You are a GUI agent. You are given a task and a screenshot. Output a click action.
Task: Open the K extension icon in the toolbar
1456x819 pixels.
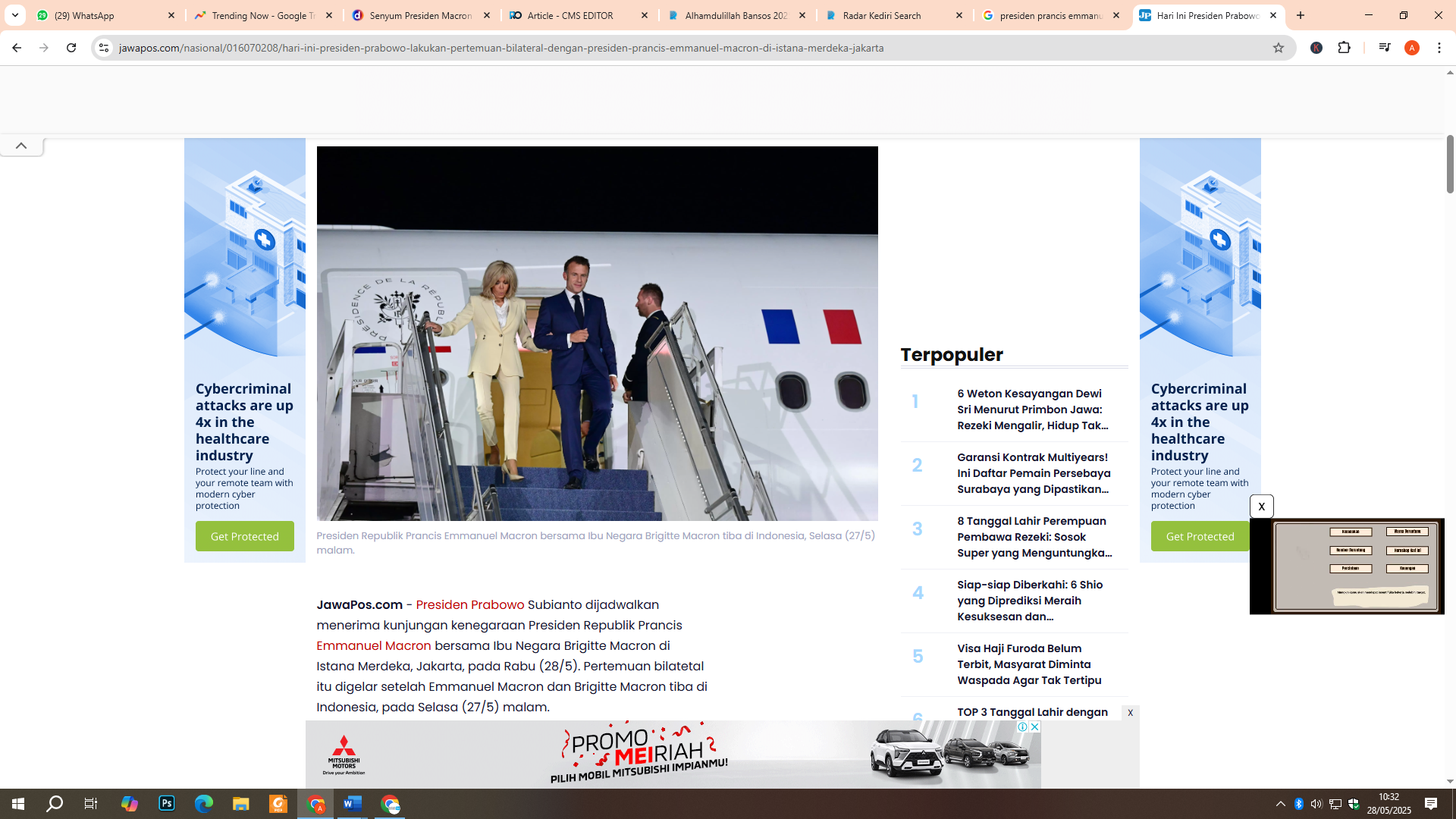(x=1317, y=48)
